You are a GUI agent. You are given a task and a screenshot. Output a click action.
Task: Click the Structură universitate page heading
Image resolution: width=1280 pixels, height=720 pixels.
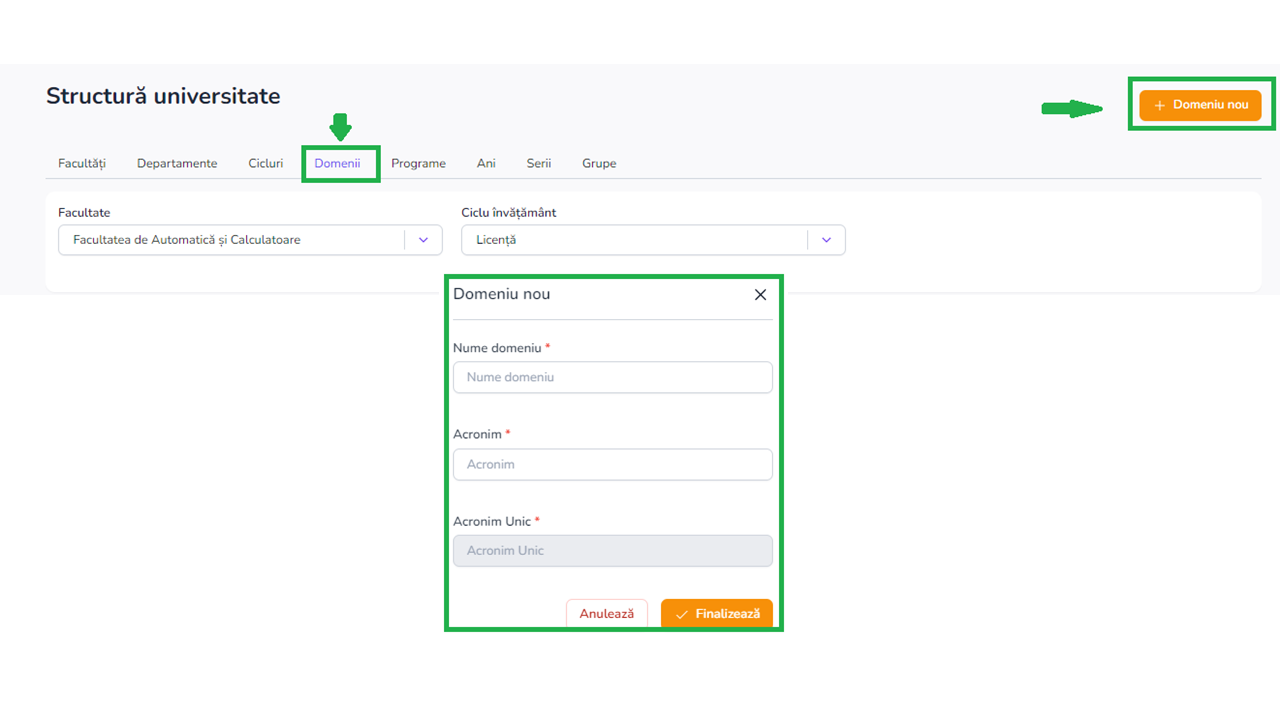coord(163,96)
